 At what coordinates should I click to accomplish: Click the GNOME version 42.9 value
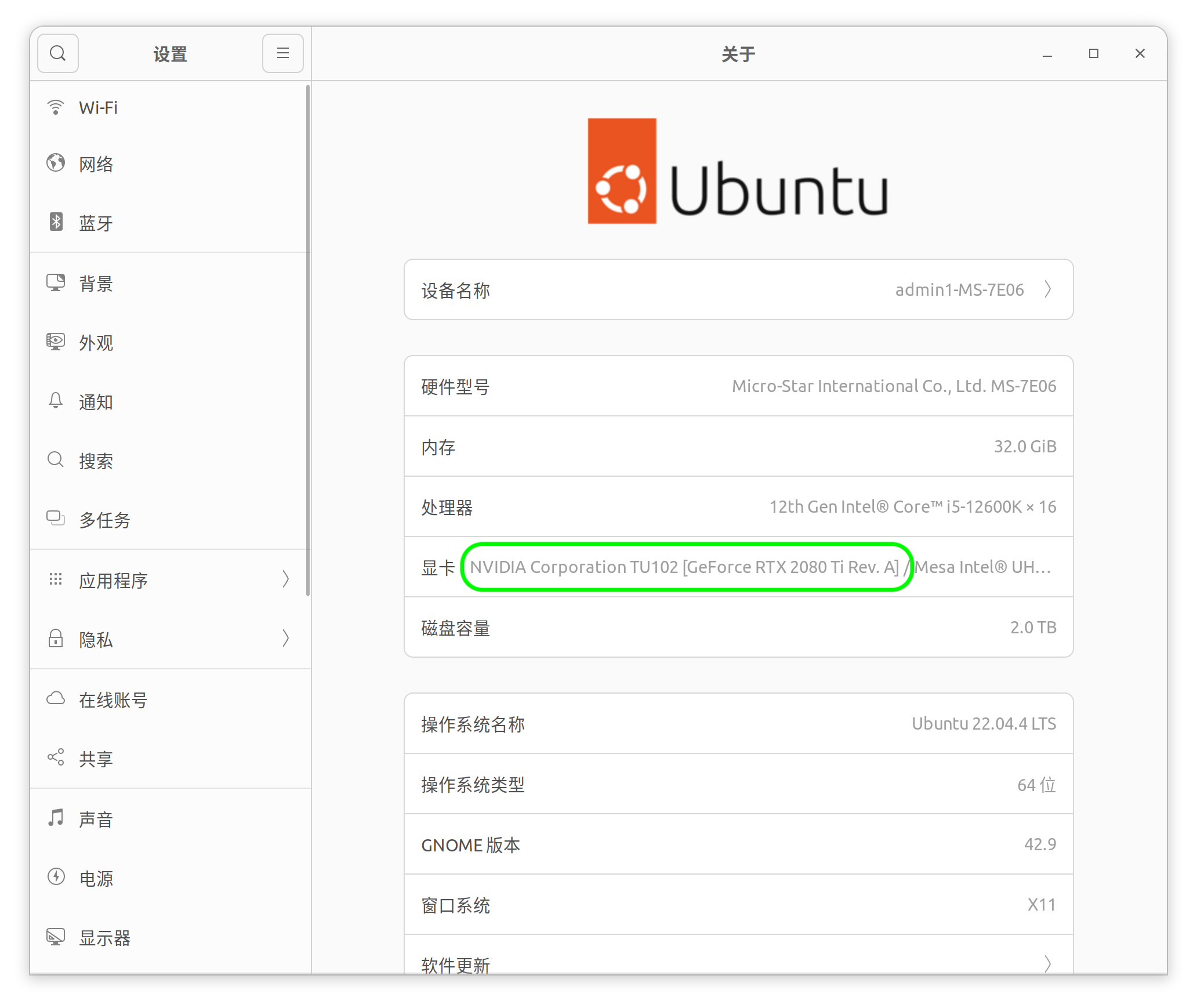coord(1040,844)
